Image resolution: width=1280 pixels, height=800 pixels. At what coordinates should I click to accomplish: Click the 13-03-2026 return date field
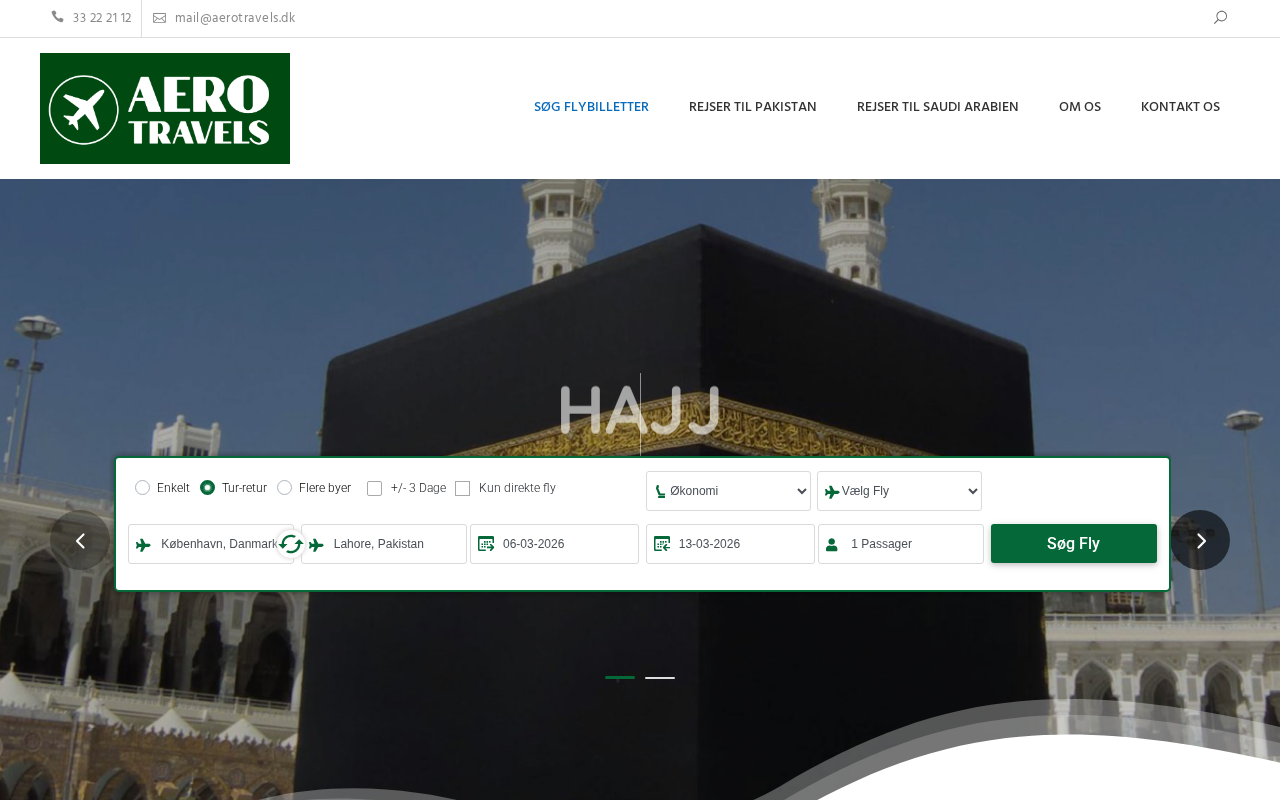[730, 544]
